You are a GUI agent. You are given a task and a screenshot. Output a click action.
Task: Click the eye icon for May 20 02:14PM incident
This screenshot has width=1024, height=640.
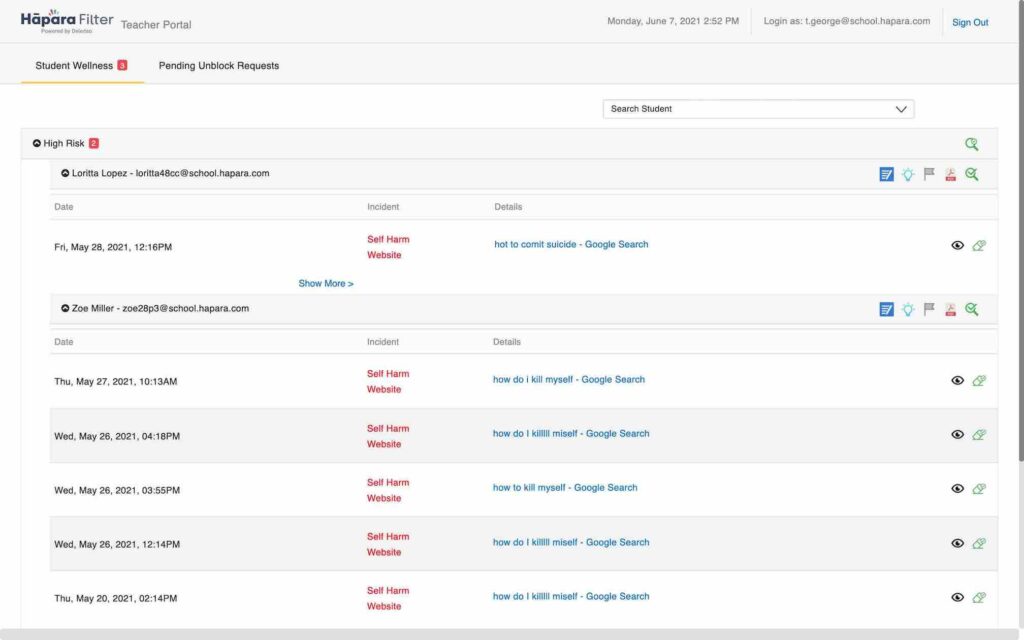pyautogui.click(x=957, y=597)
